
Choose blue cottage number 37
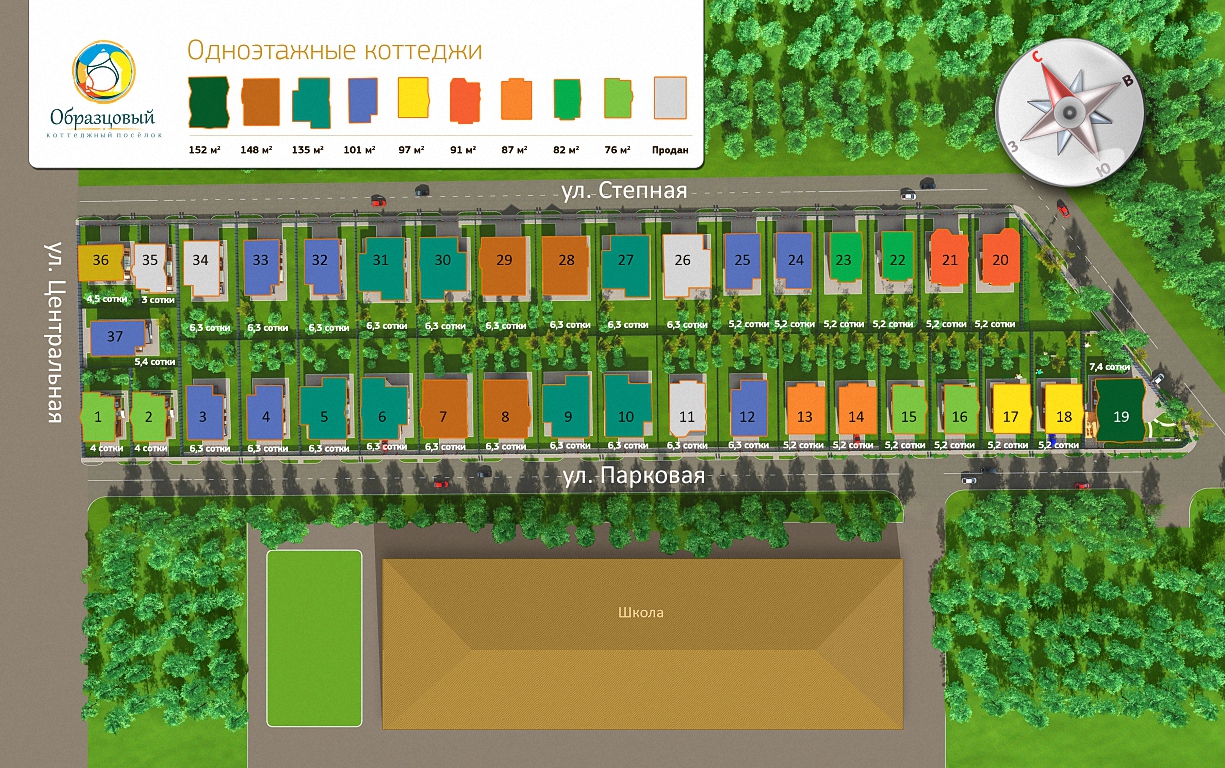pos(116,337)
